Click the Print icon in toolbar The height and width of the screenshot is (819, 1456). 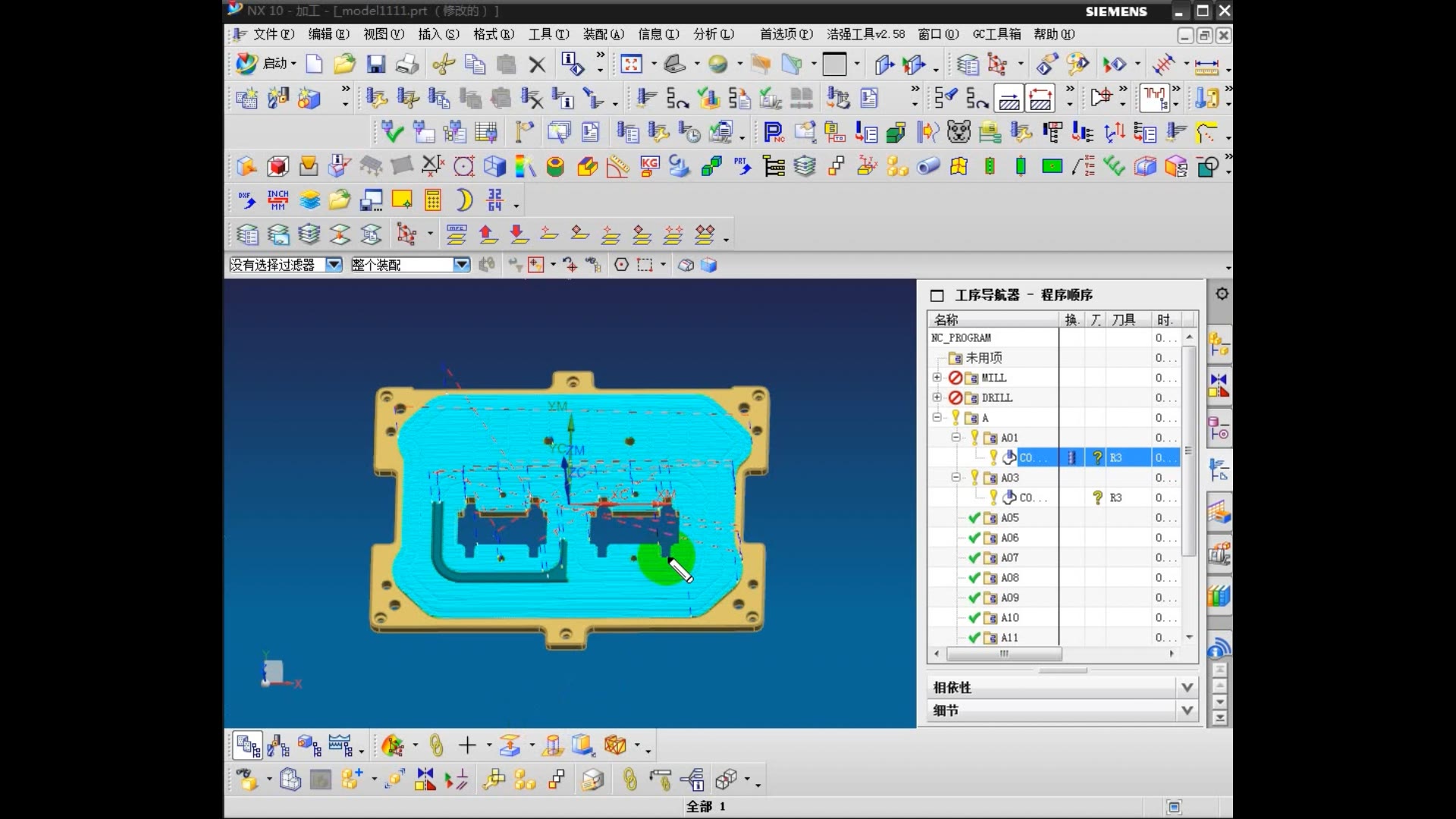point(407,64)
